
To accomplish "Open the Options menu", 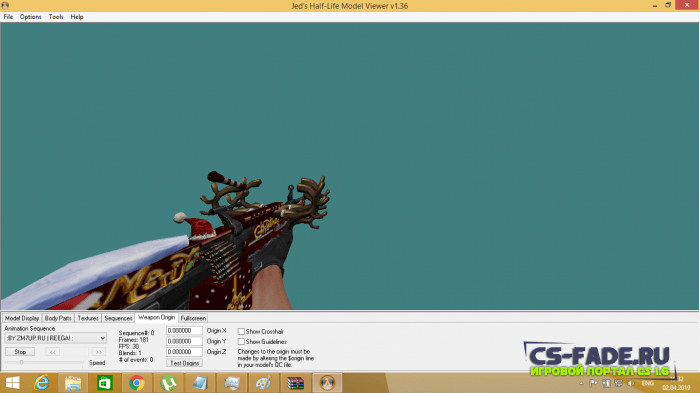I will point(30,17).
